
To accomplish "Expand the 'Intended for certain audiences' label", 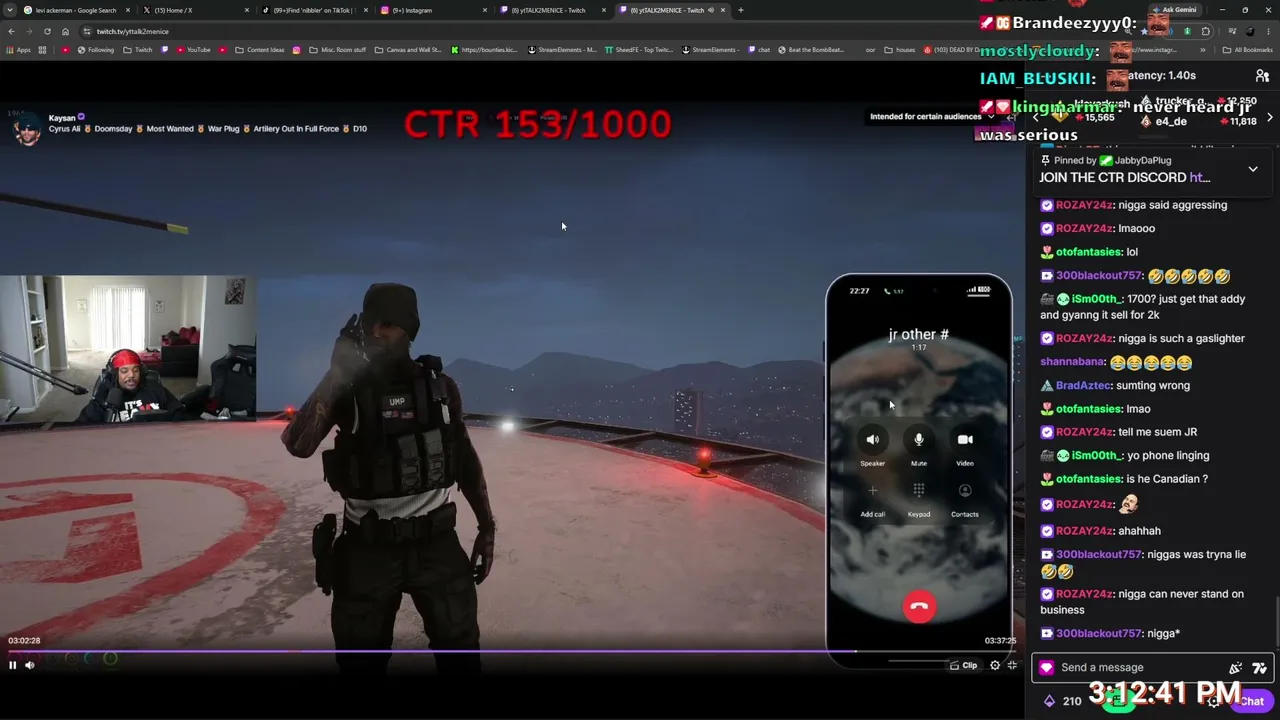I will click(932, 116).
